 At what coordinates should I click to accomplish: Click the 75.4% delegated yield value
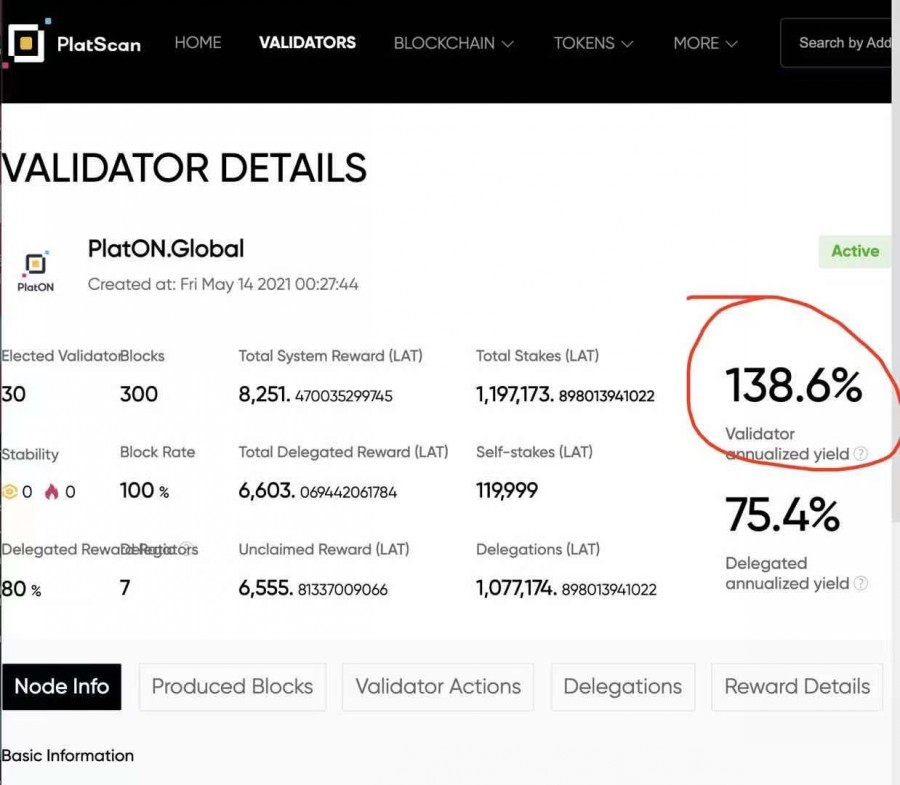(x=782, y=514)
